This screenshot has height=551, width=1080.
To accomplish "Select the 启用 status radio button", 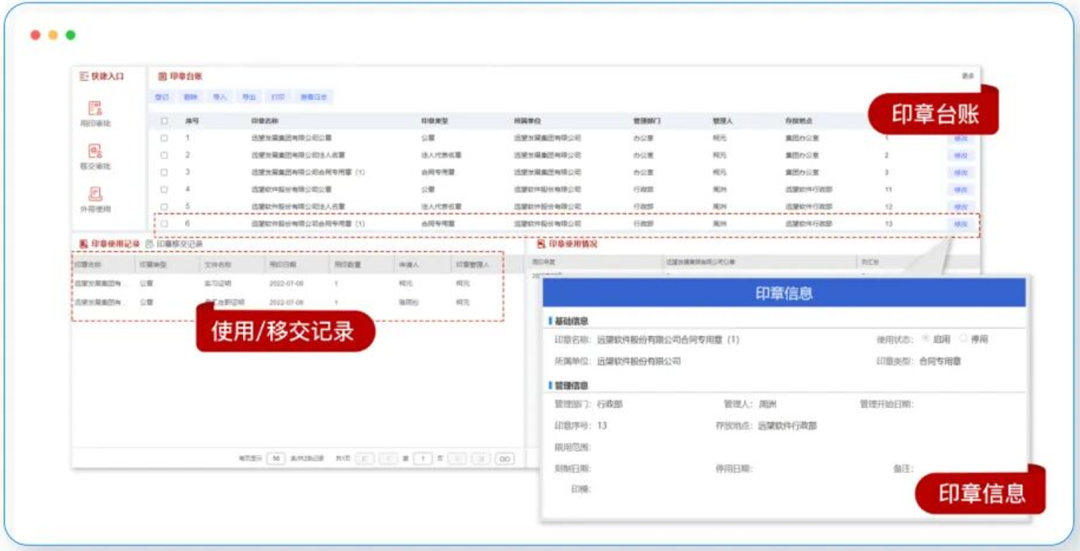I will 925,339.
